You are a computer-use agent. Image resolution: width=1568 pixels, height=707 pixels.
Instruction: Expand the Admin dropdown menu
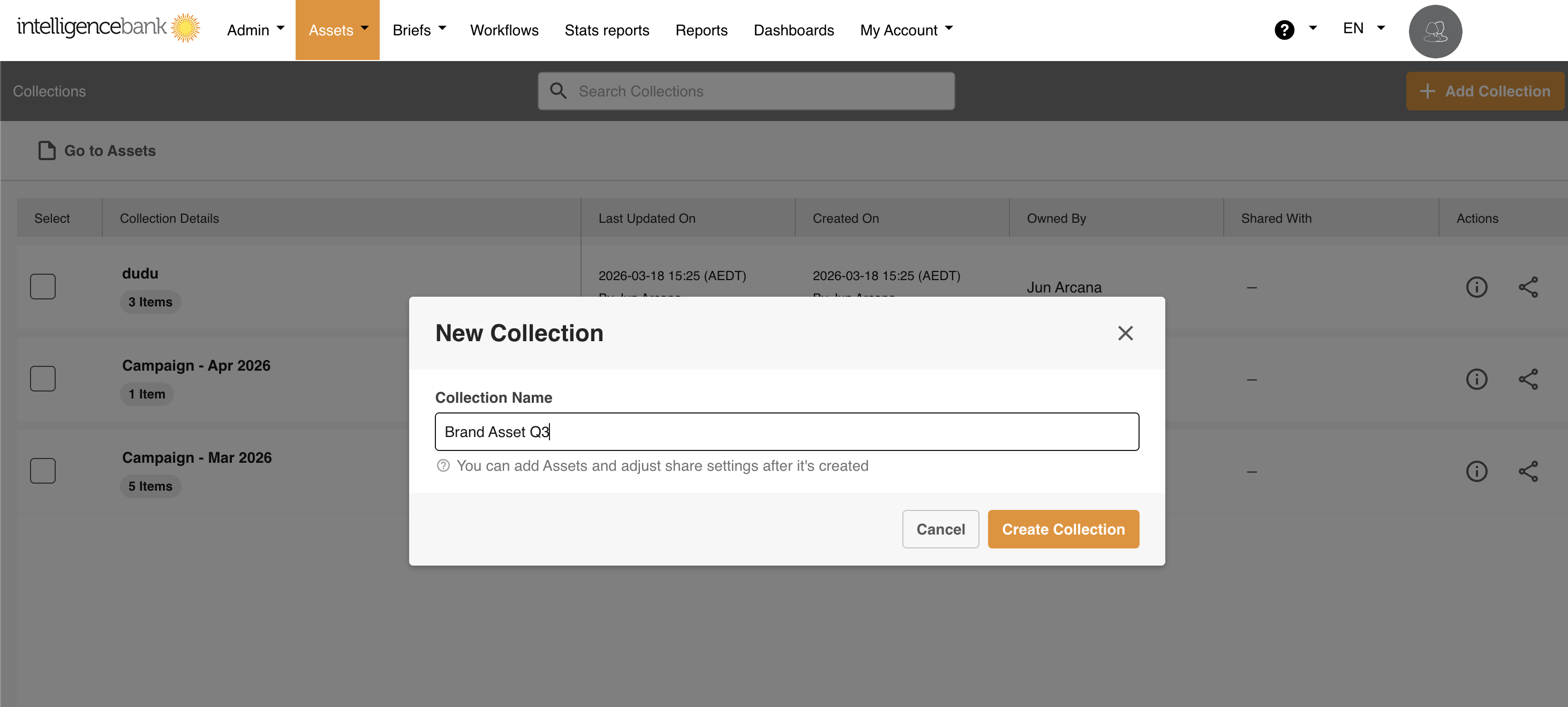(255, 30)
